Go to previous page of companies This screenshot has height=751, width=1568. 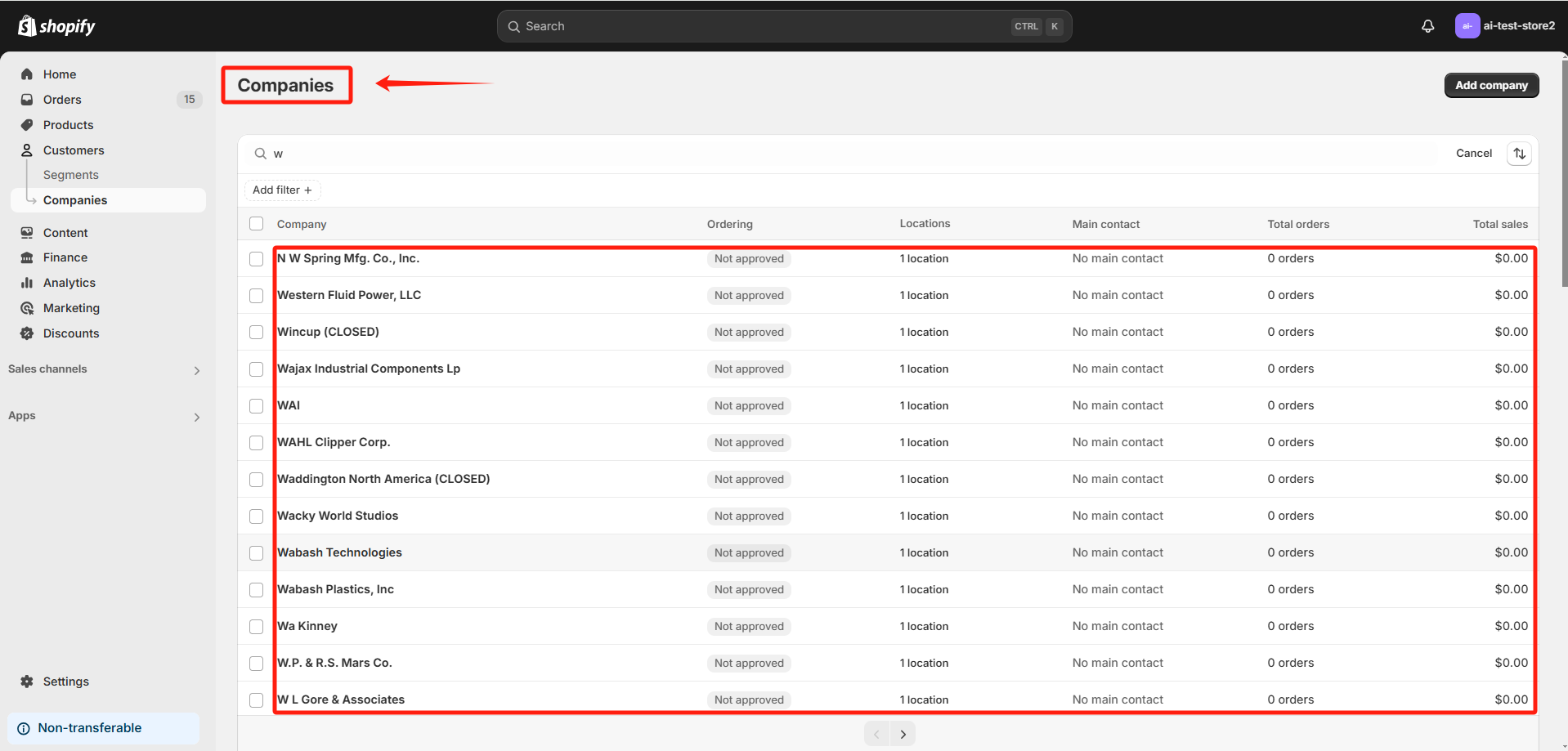pyautogui.click(x=876, y=734)
